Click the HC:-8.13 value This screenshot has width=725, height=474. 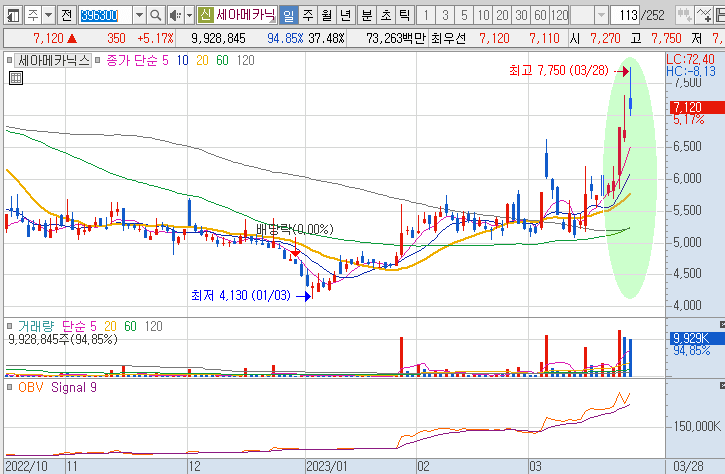coord(691,71)
